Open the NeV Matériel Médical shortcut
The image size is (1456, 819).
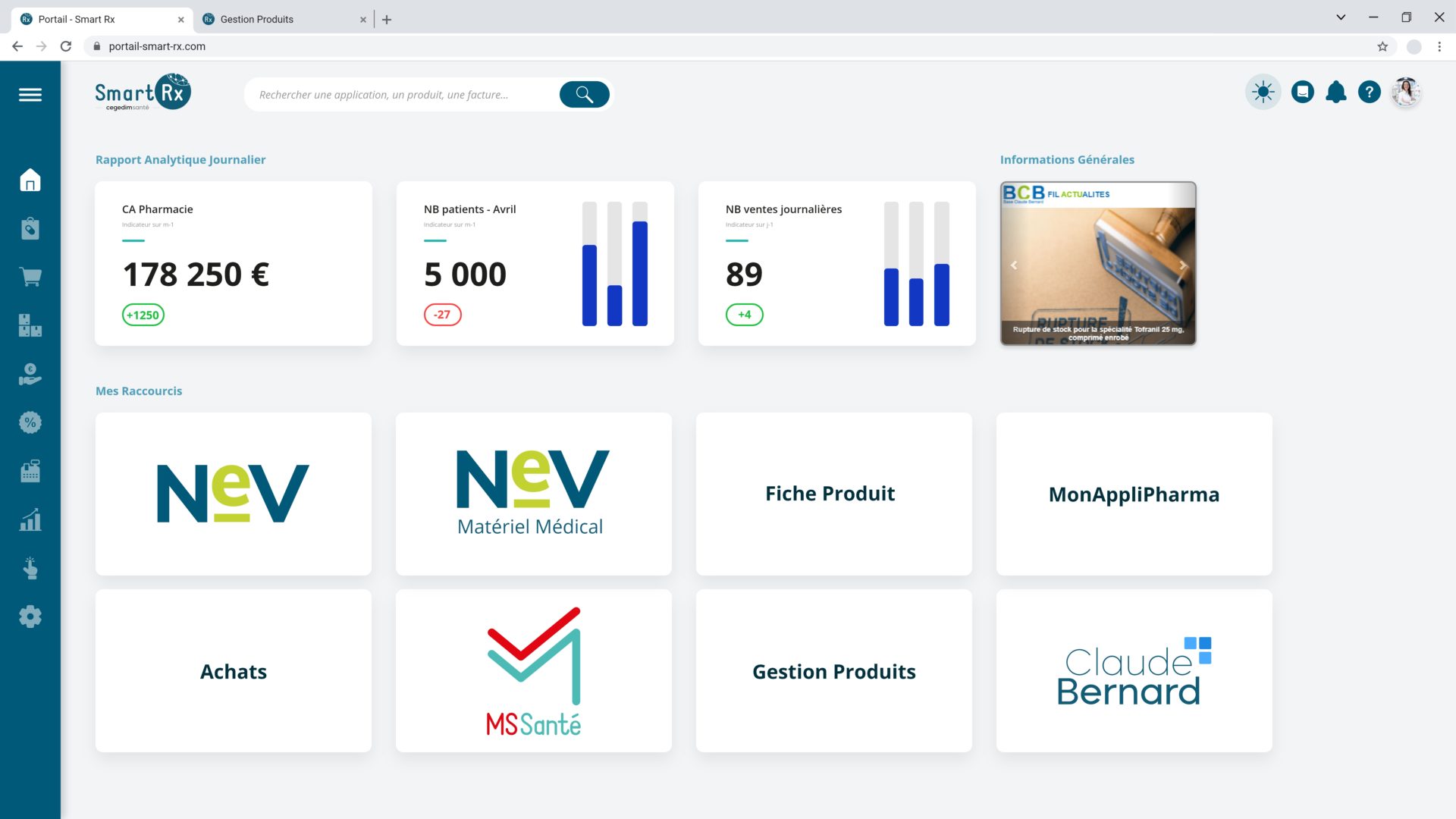pyautogui.click(x=534, y=494)
